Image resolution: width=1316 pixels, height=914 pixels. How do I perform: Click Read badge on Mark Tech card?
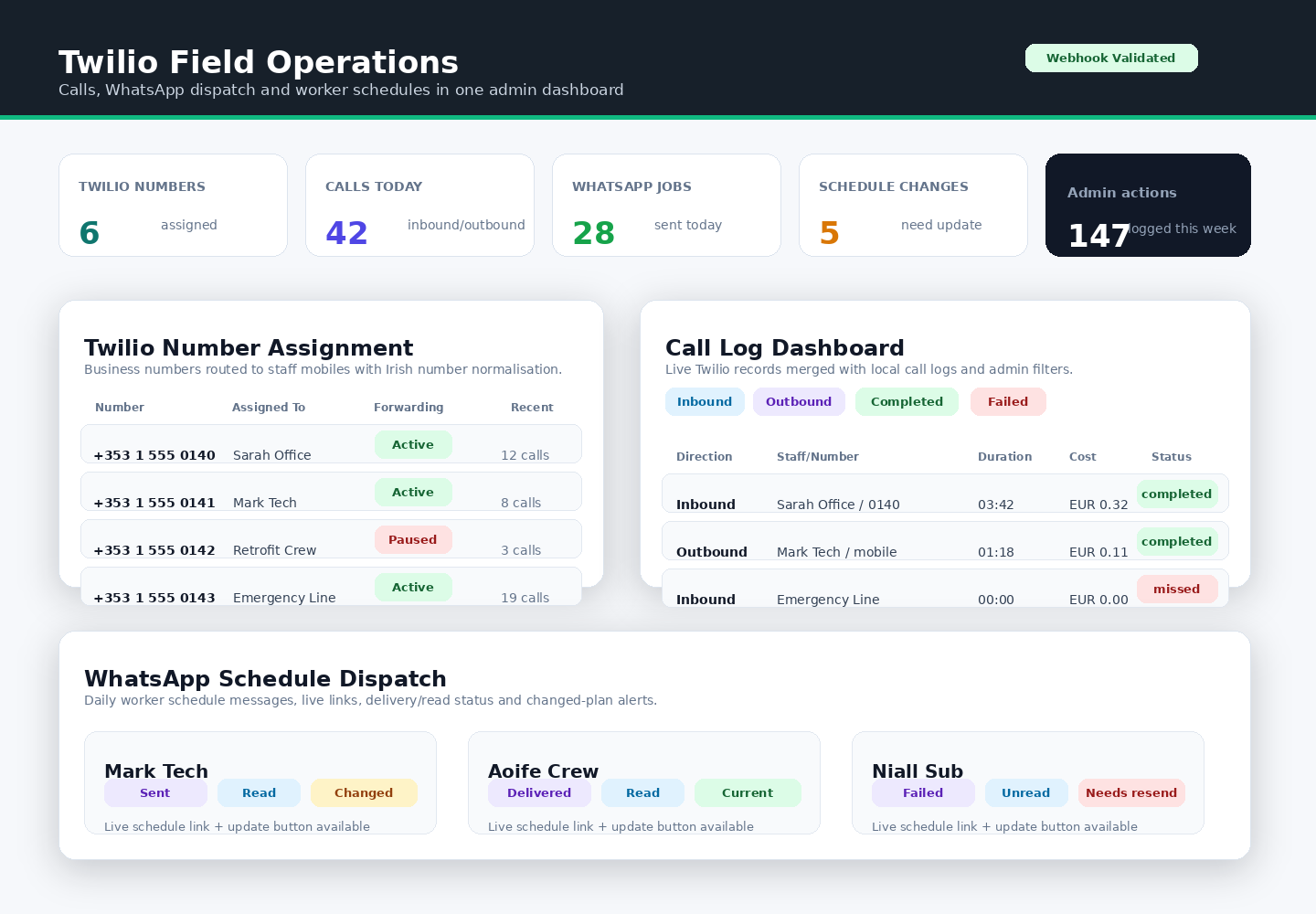point(259,792)
